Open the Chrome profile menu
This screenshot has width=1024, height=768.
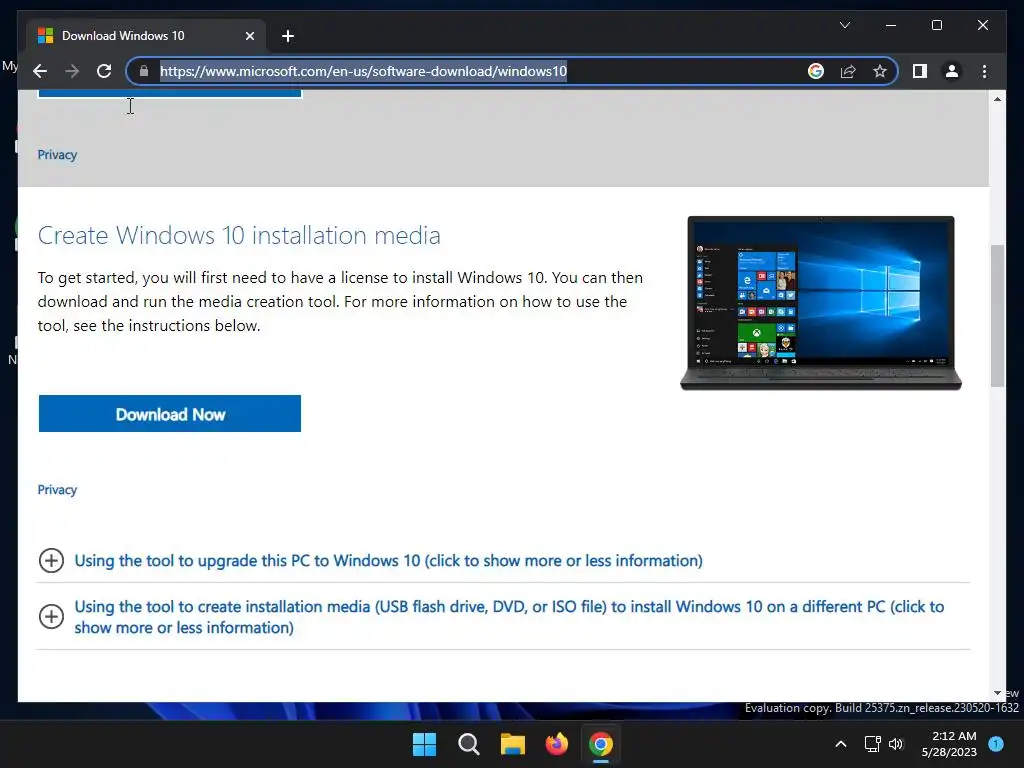[952, 71]
